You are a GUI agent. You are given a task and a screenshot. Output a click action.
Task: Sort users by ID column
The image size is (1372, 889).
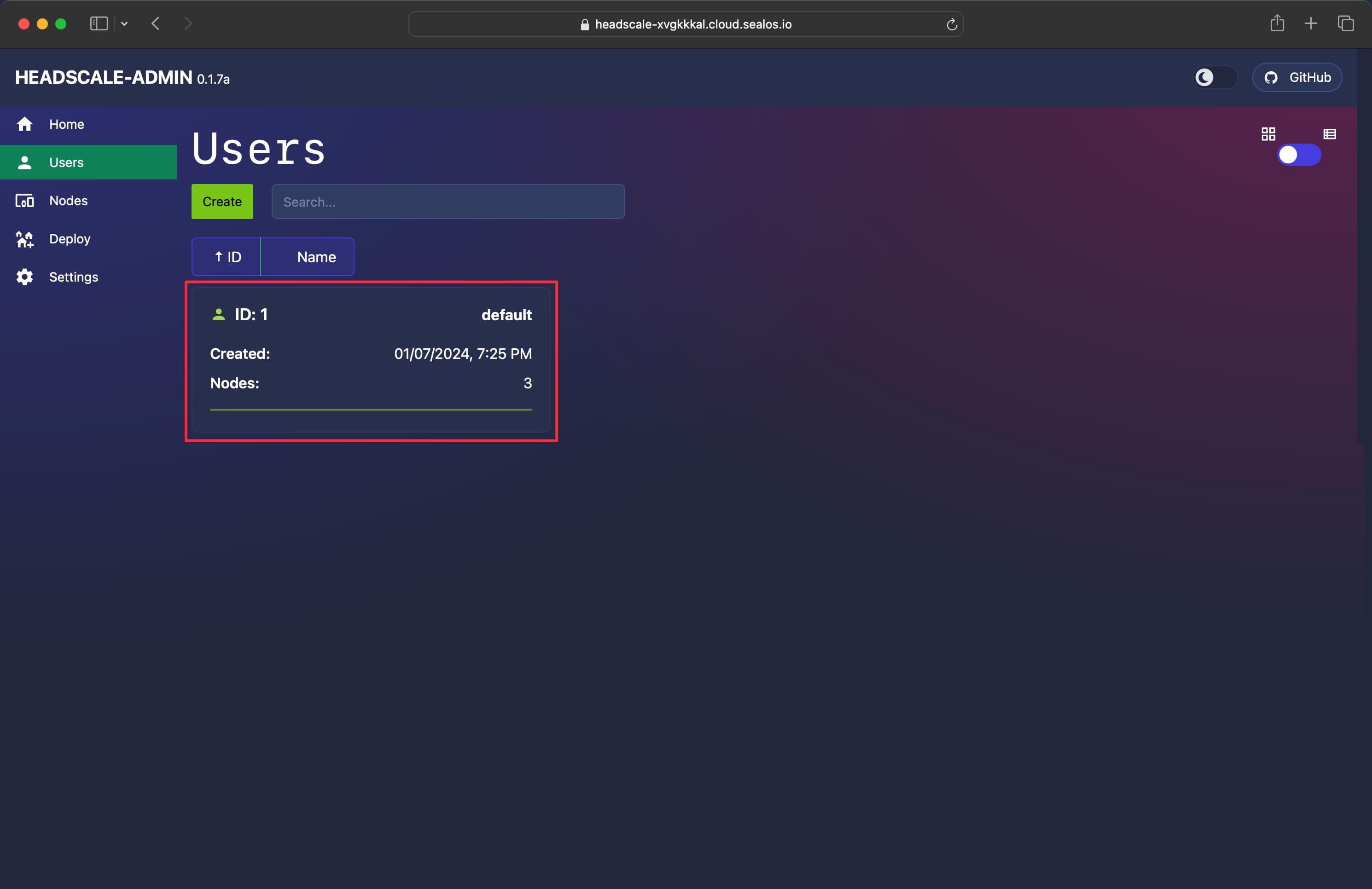227,257
